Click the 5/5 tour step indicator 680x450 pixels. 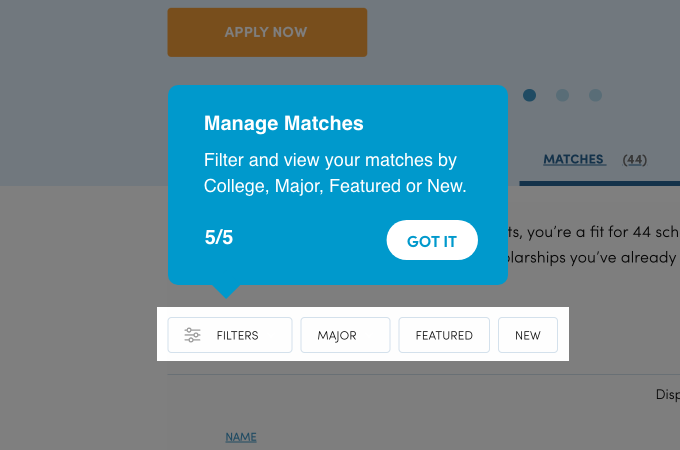[x=219, y=238]
